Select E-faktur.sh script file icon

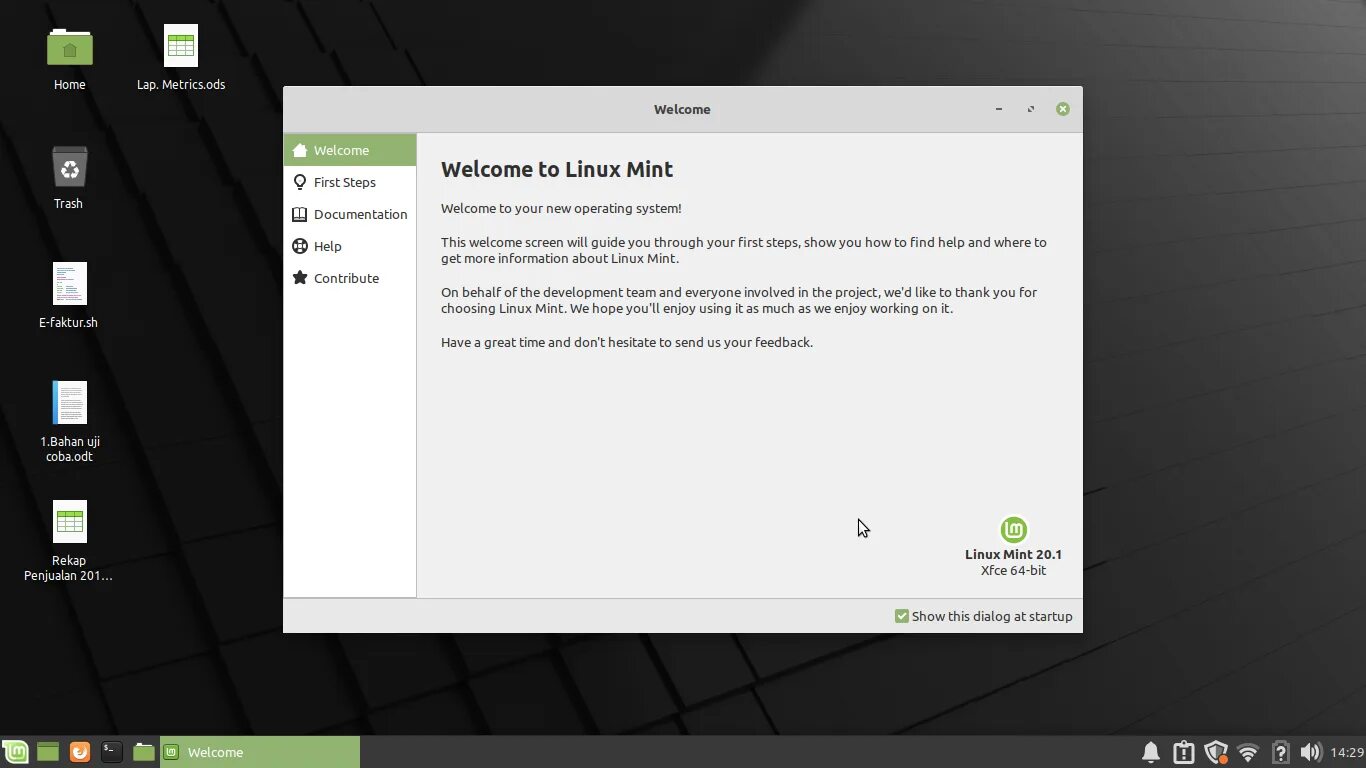69,284
